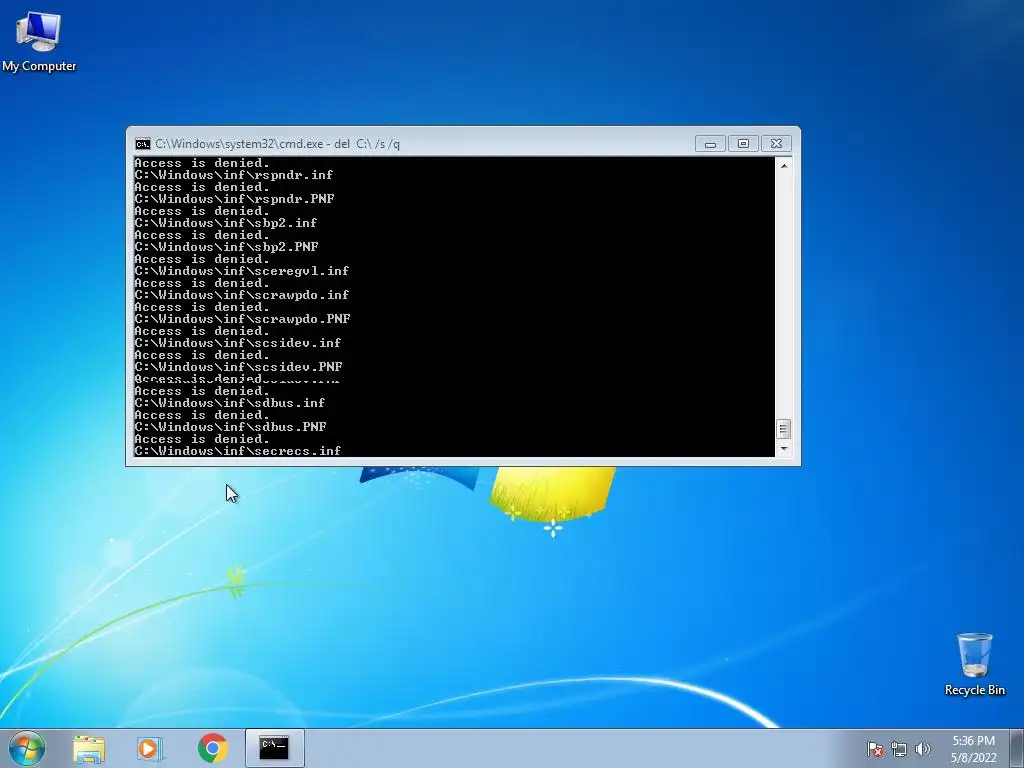Viewport: 1024px width, 768px height.
Task: Open Google Chrome from the taskbar
Action: (x=212, y=748)
